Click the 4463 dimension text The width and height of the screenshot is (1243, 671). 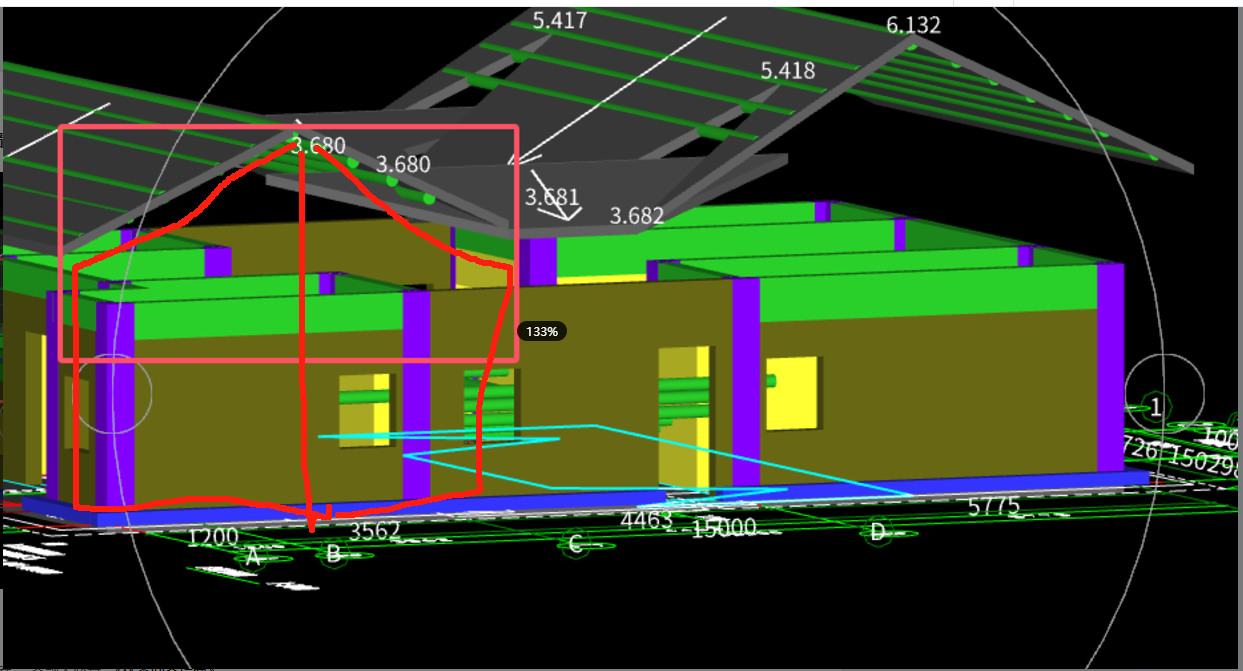pos(646,520)
